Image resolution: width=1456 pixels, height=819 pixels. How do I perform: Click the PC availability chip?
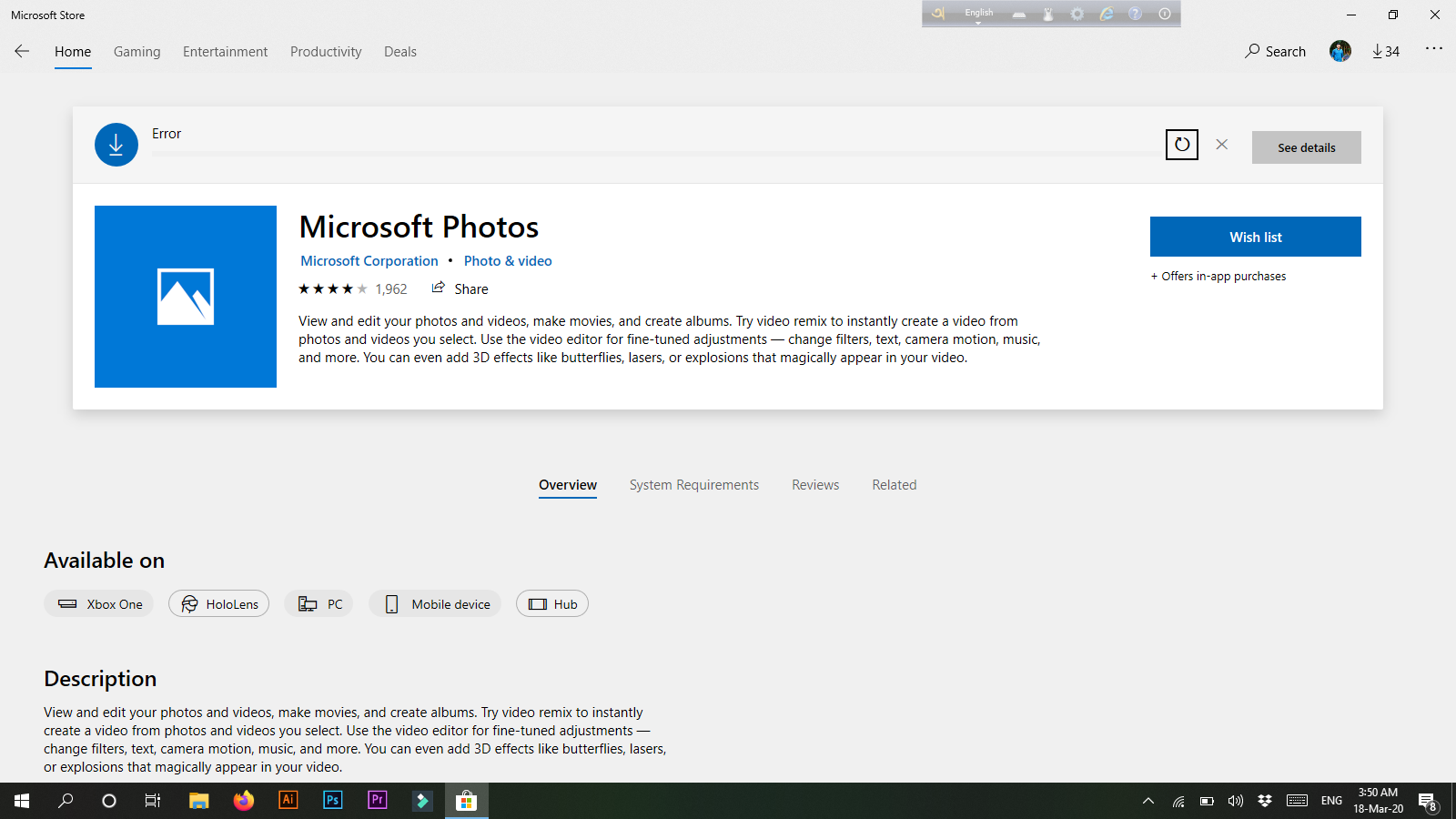[x=319, y=603]
